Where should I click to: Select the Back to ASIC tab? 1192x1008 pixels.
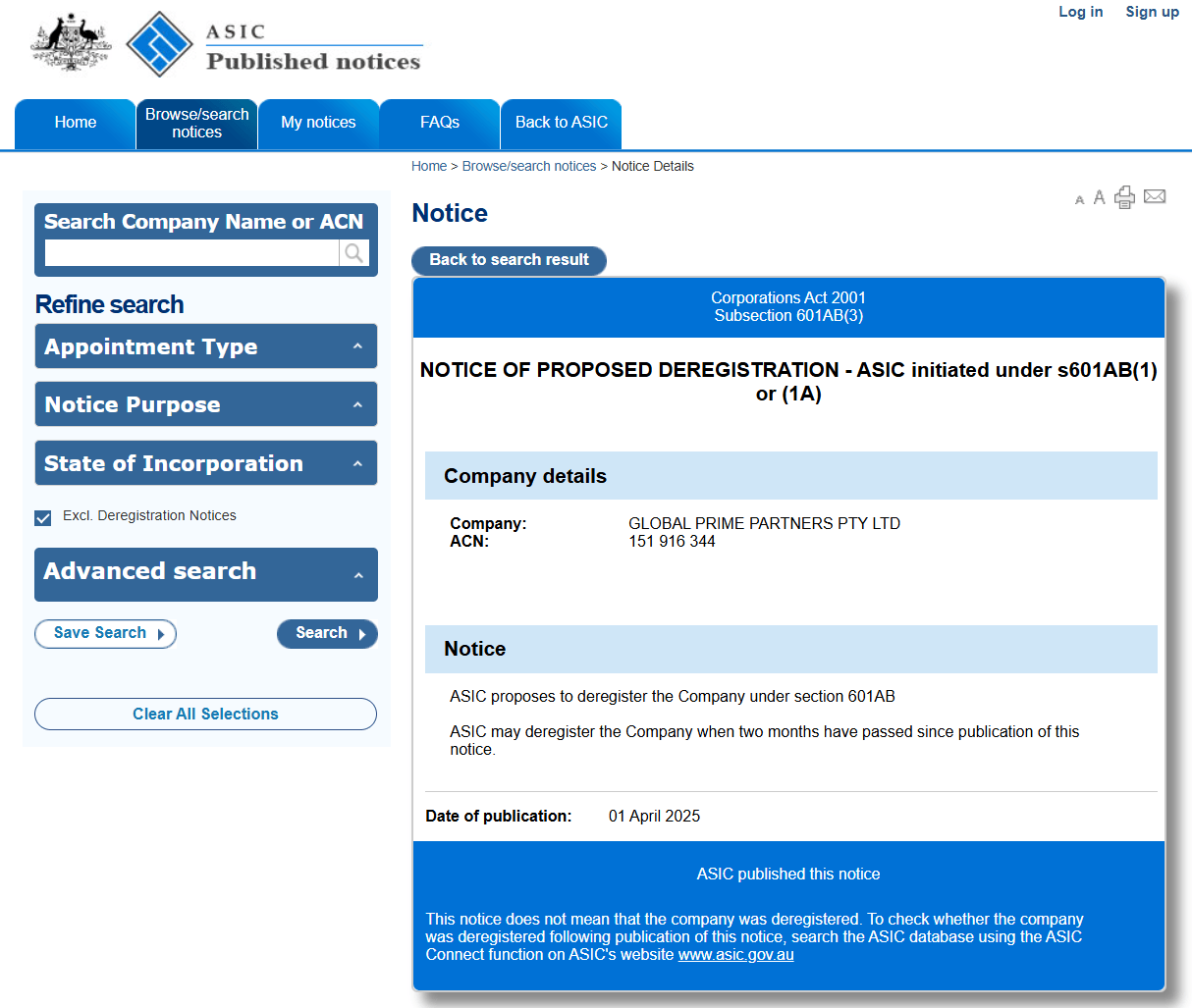coord(562,124)
